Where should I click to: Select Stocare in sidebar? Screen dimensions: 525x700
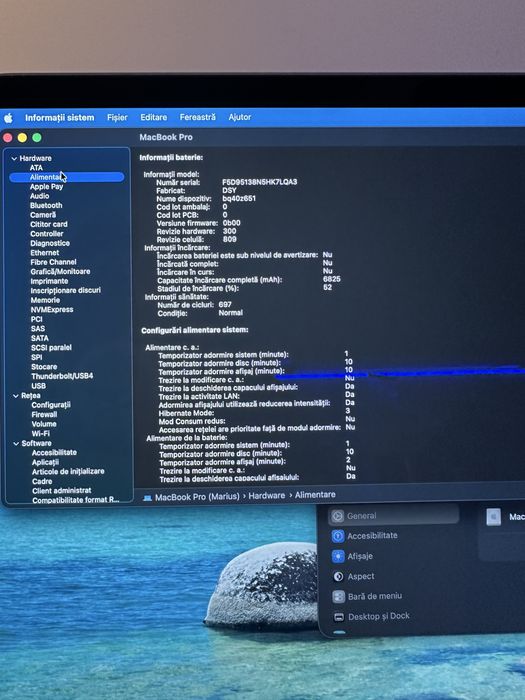point(44,367)
